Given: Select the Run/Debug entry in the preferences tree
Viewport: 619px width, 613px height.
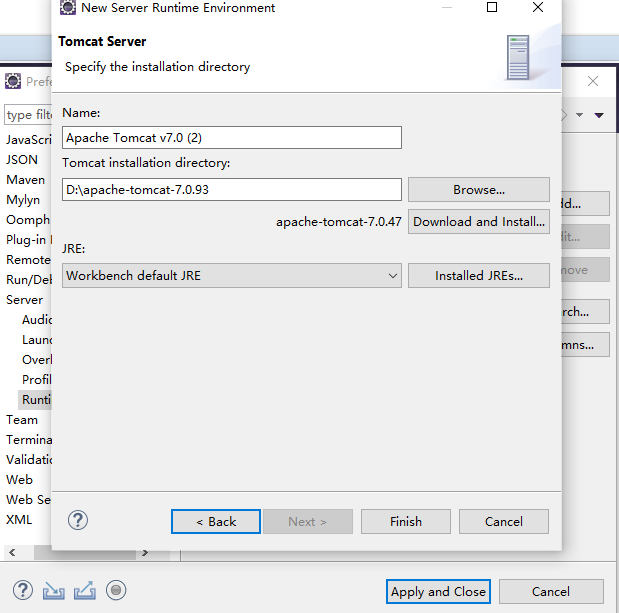Looking at the screenshot, I should [x=29, y=279].
